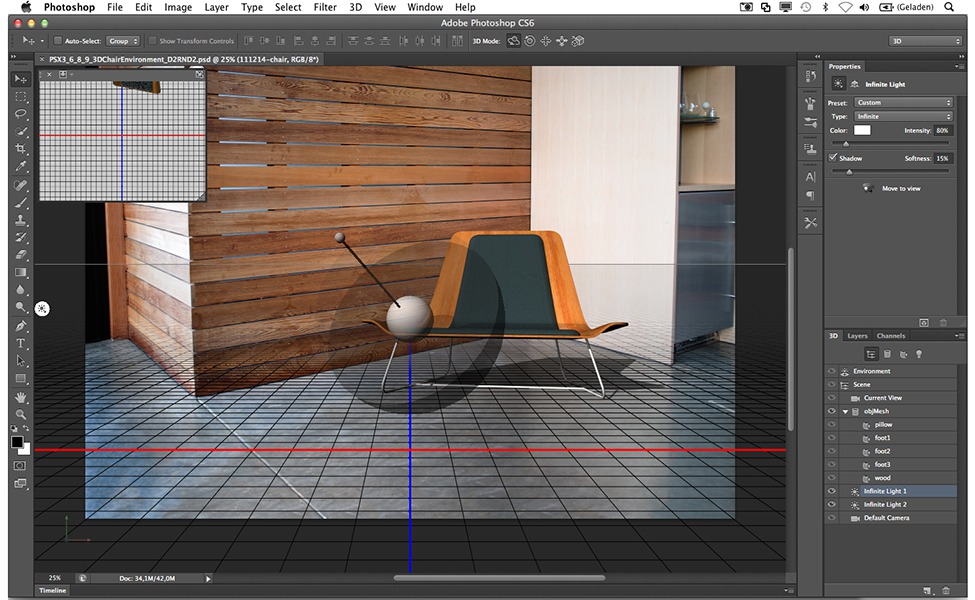This screenshot has width=975, height=600.
Task: Click the Eraser tool
Action: point(21,255)
